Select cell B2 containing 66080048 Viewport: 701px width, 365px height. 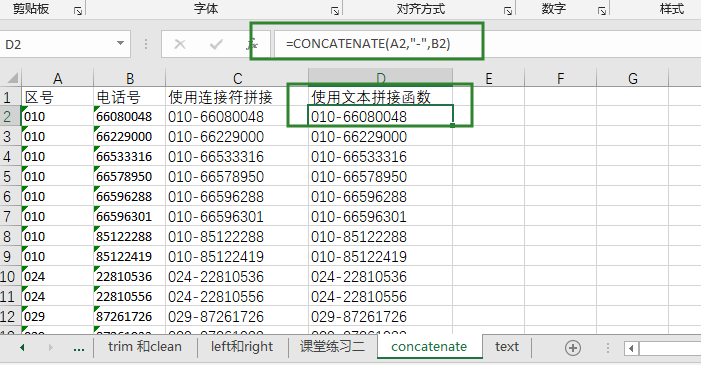[x=130, y=116]
